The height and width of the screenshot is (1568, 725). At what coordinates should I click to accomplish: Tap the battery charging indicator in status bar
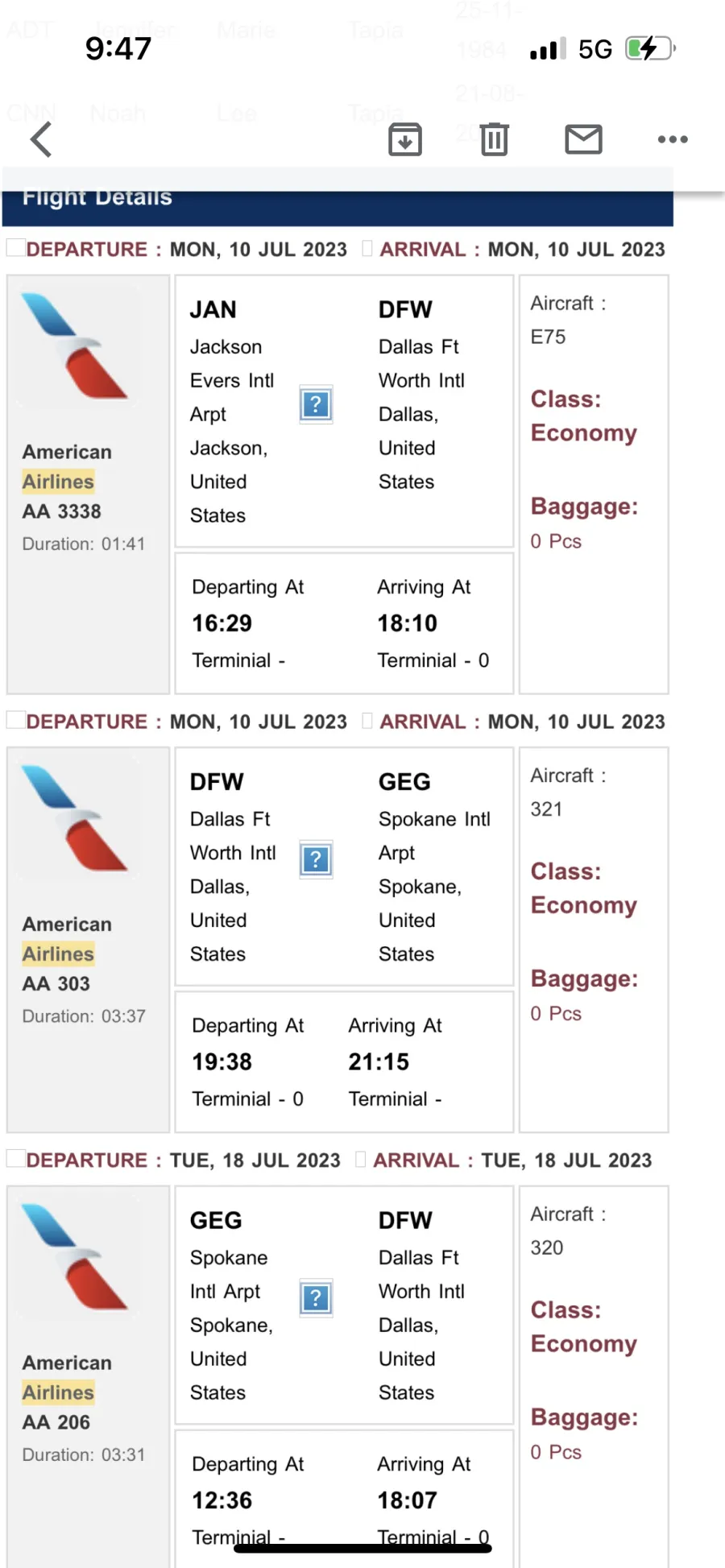(651, 49)
